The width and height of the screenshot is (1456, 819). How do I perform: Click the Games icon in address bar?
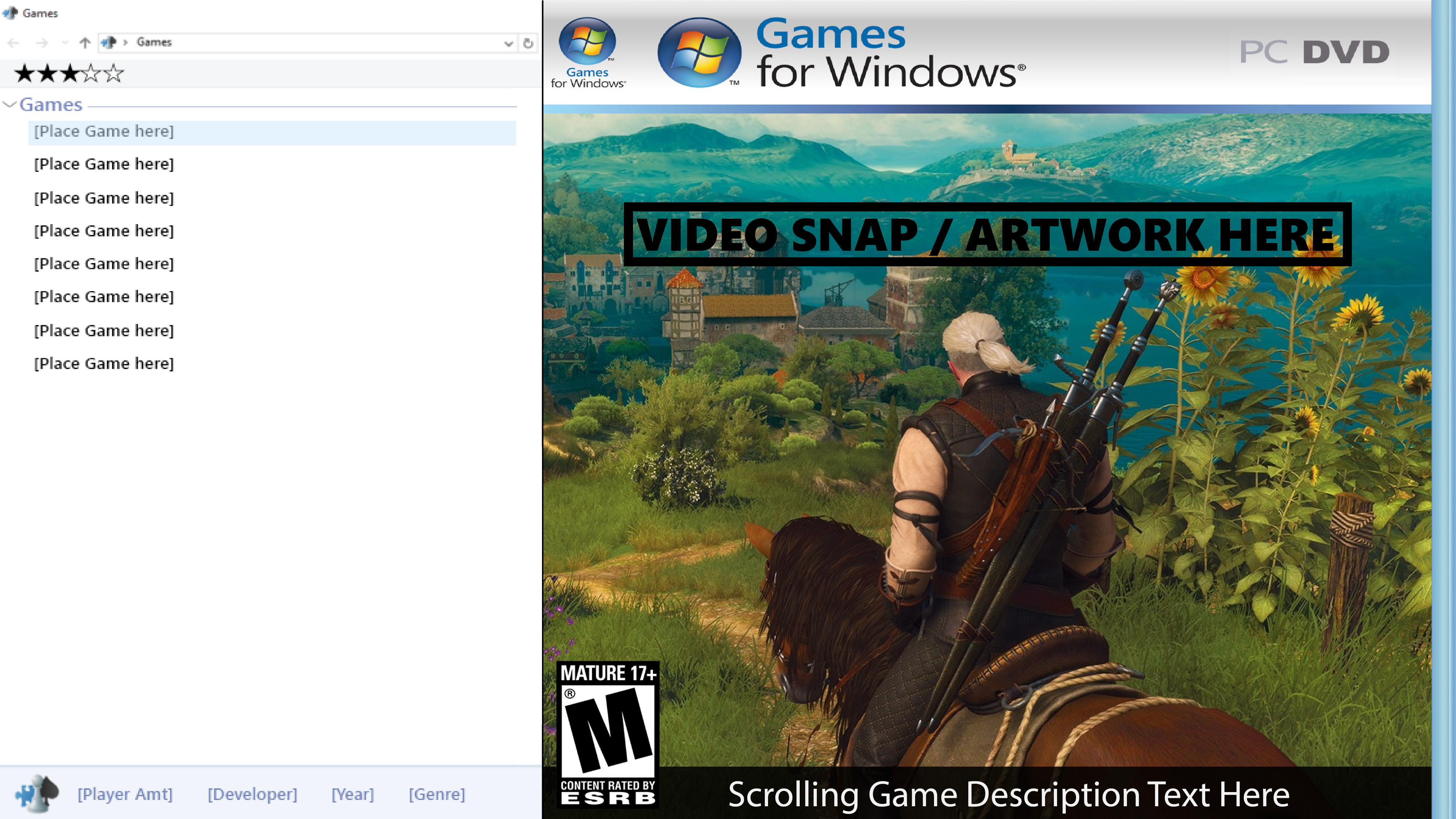108,42
